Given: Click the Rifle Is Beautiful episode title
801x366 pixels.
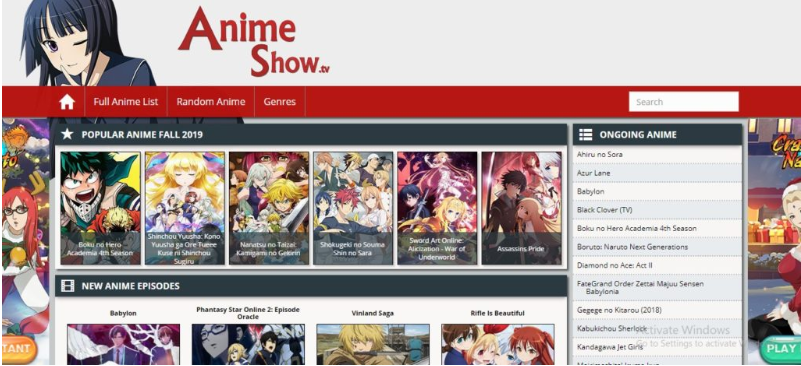Looking at the screenshot, I should click(498, 313).
